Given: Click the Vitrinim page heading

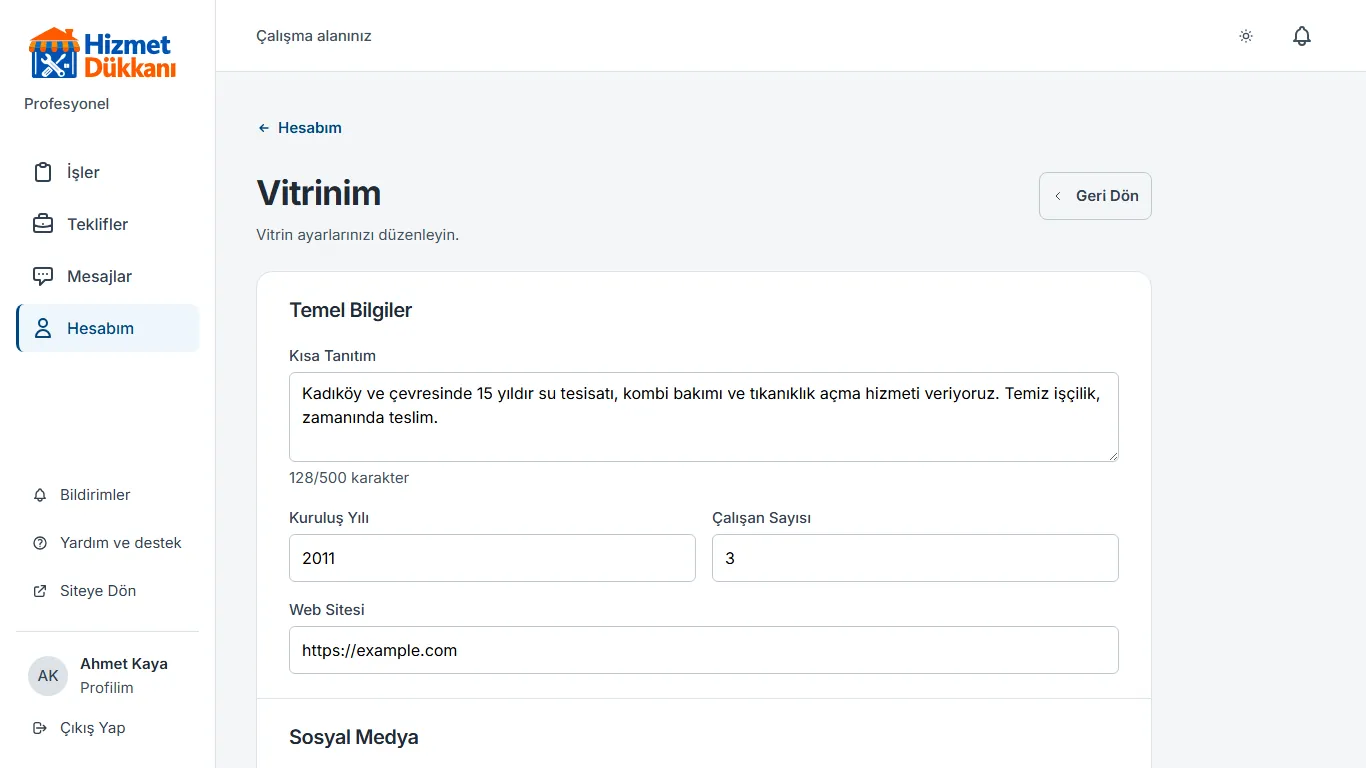Looking at the screenshot, I should point(319,193).
